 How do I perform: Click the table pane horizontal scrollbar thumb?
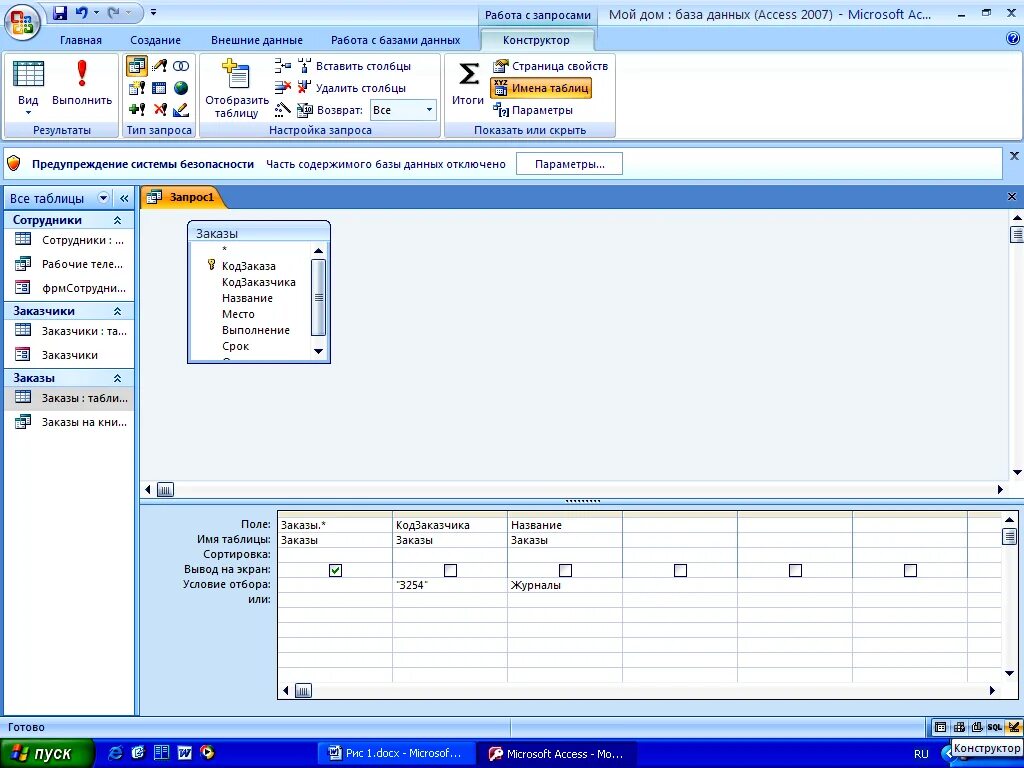[165, 490]
